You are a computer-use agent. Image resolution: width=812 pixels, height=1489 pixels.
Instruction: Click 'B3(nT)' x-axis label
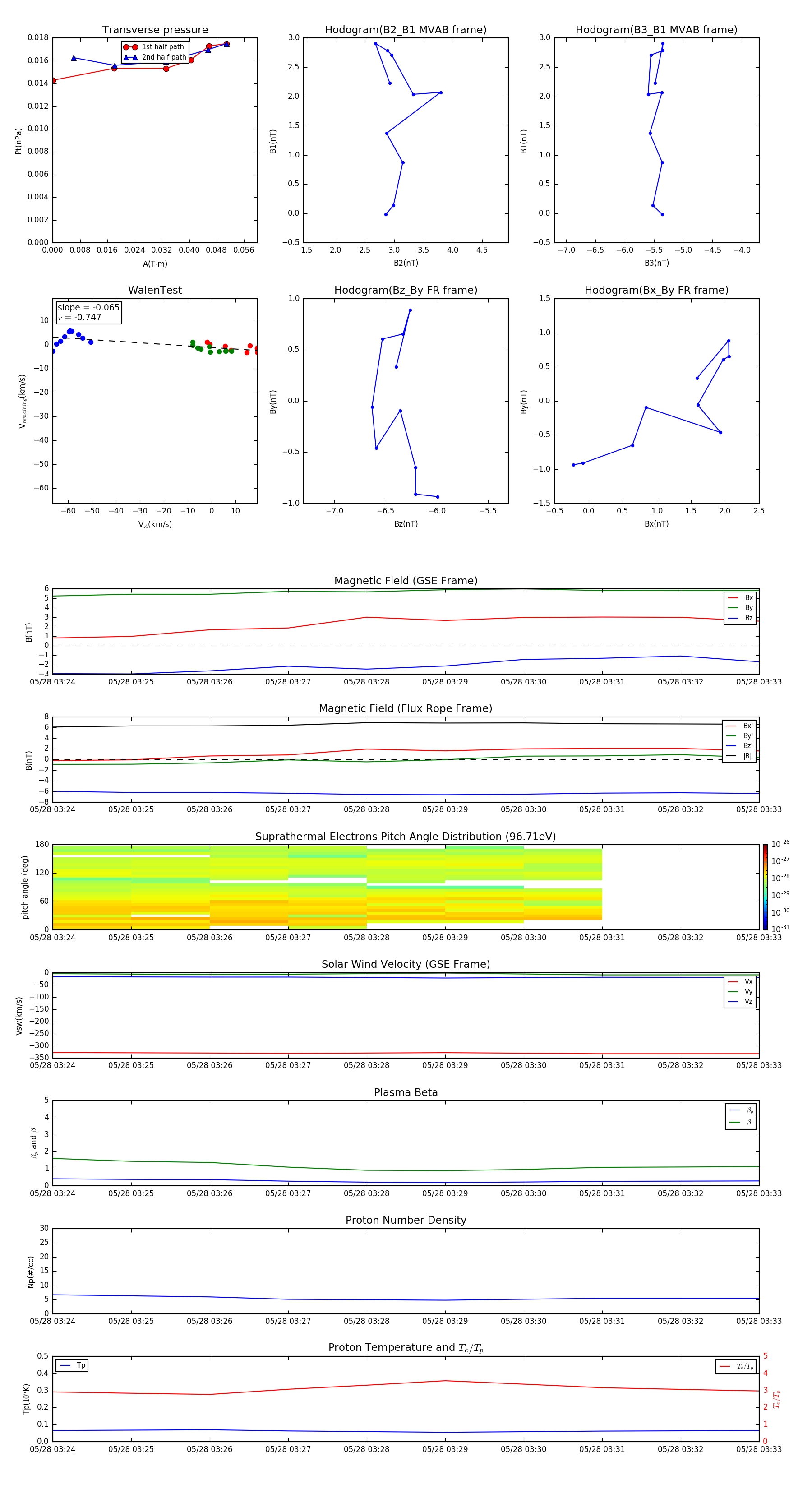(x=656, y=264)
